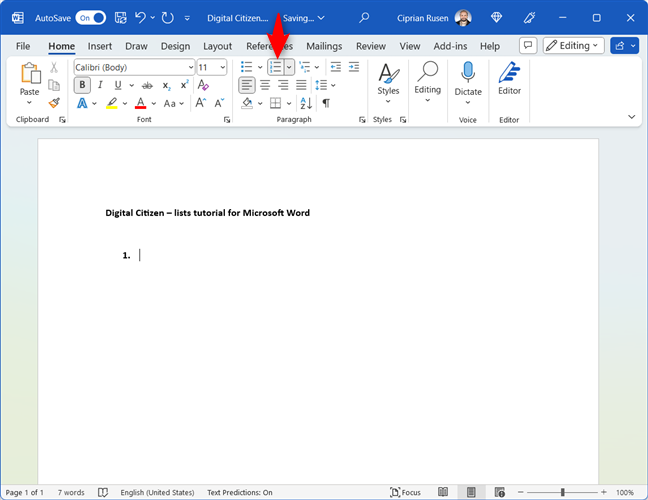Image resolution: width=648 pixels, height=500 pixels.
Task: Open the File menu
Action: (x=23, y=46)
